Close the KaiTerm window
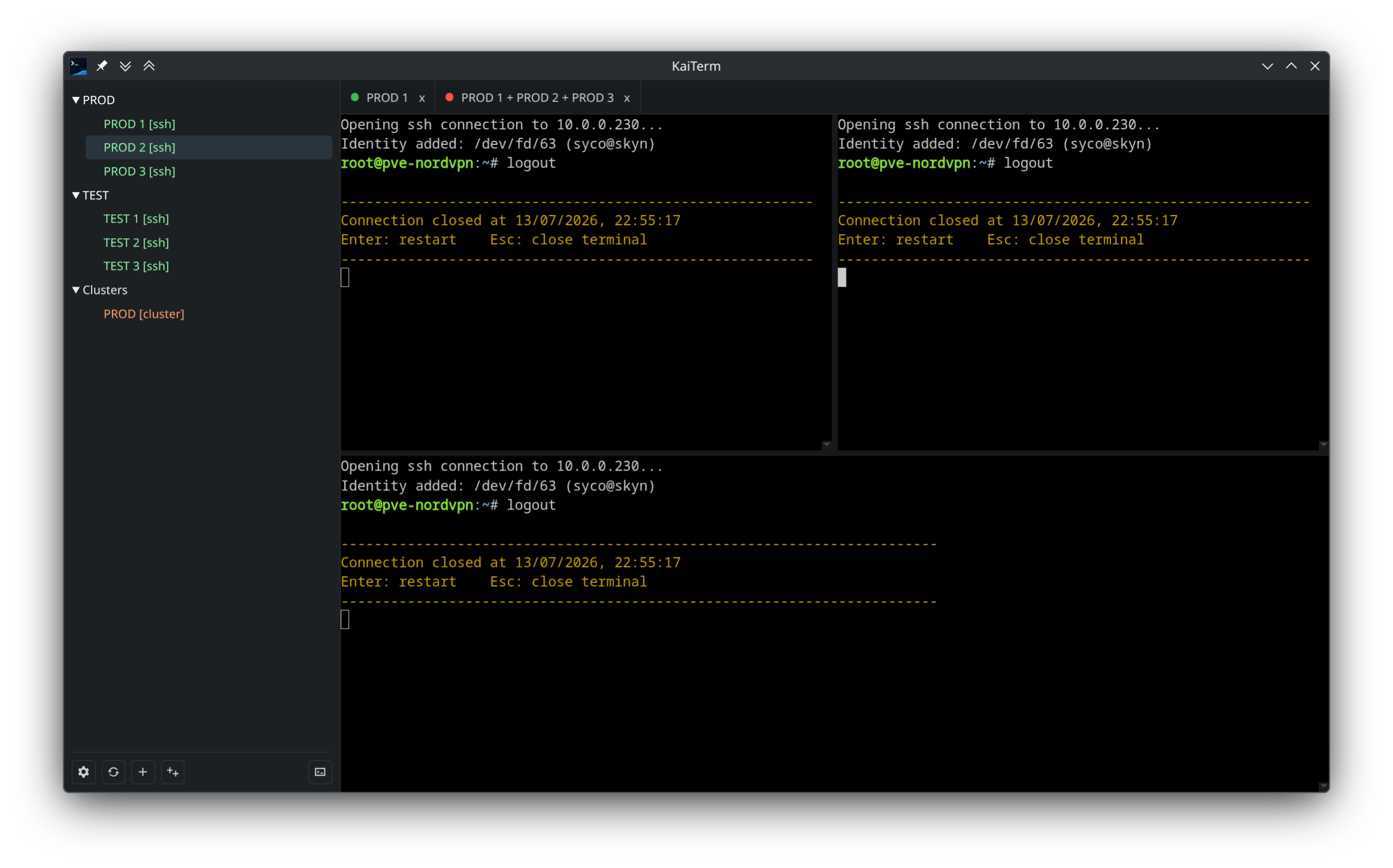This screenshot has width=1393, height=868. click(1315, 66)
